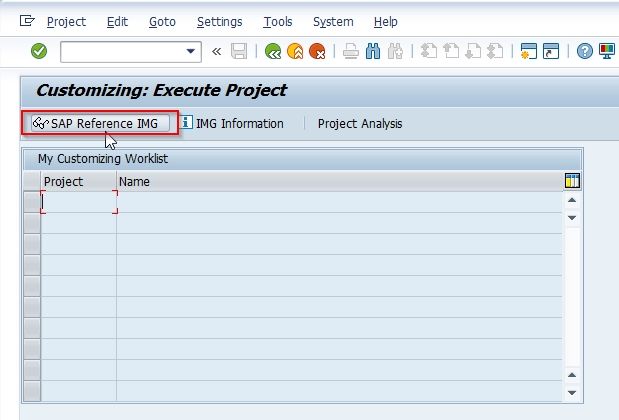Viewport: 619px width, 420px height.
Task: Click the red Cancel icon
Action: pos(317,51)
